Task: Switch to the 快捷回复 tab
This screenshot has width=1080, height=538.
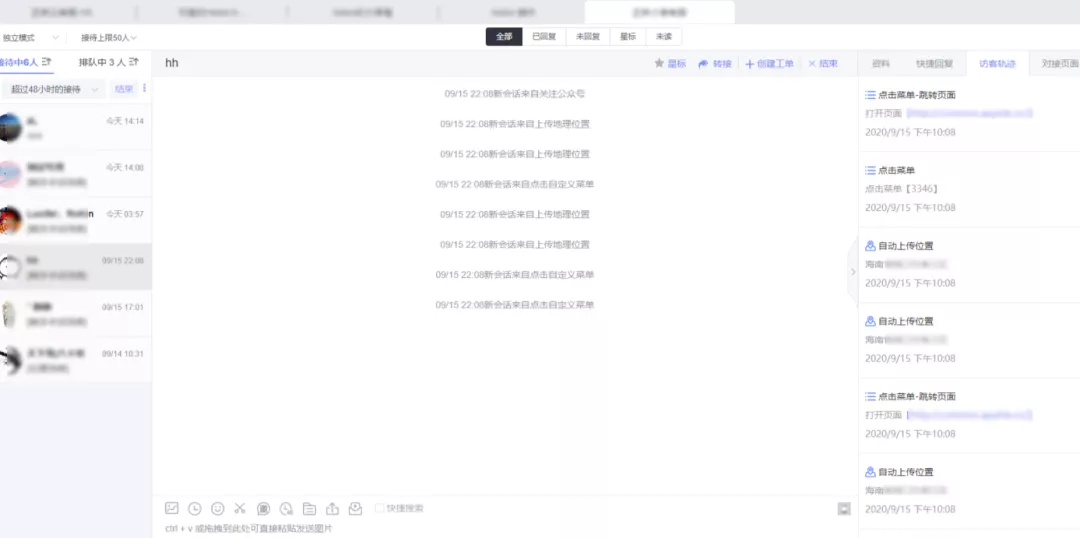Action: coord(934,63)
